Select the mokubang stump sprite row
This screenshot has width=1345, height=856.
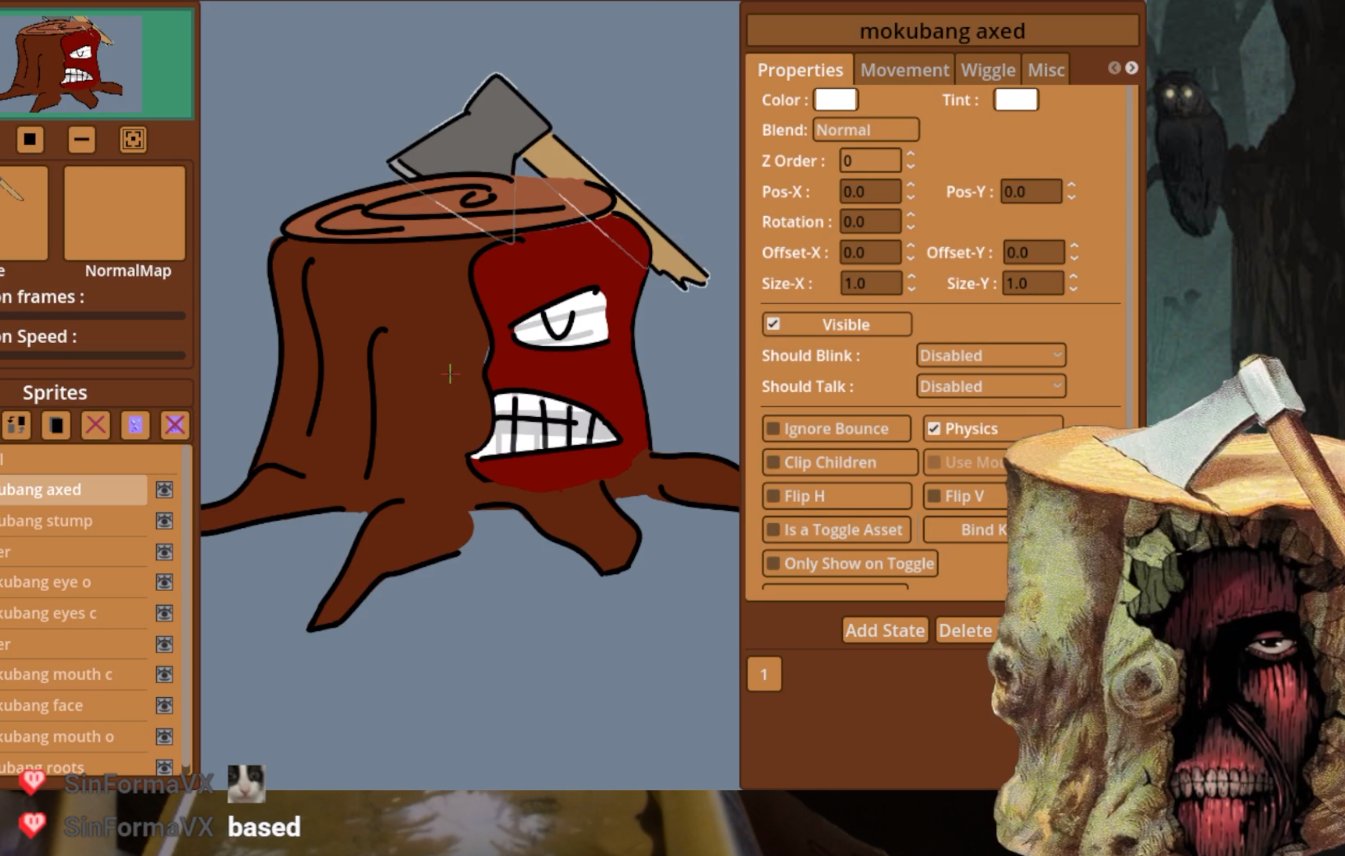[74, 521]
